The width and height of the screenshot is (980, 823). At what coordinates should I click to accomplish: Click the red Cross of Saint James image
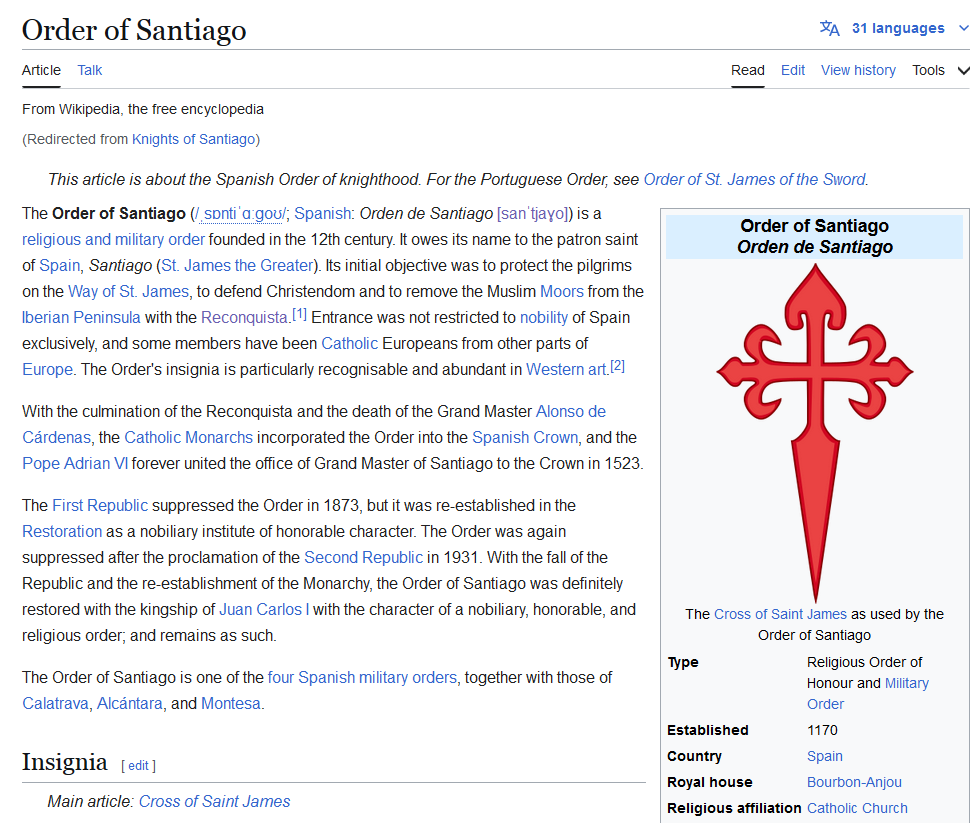814,432
